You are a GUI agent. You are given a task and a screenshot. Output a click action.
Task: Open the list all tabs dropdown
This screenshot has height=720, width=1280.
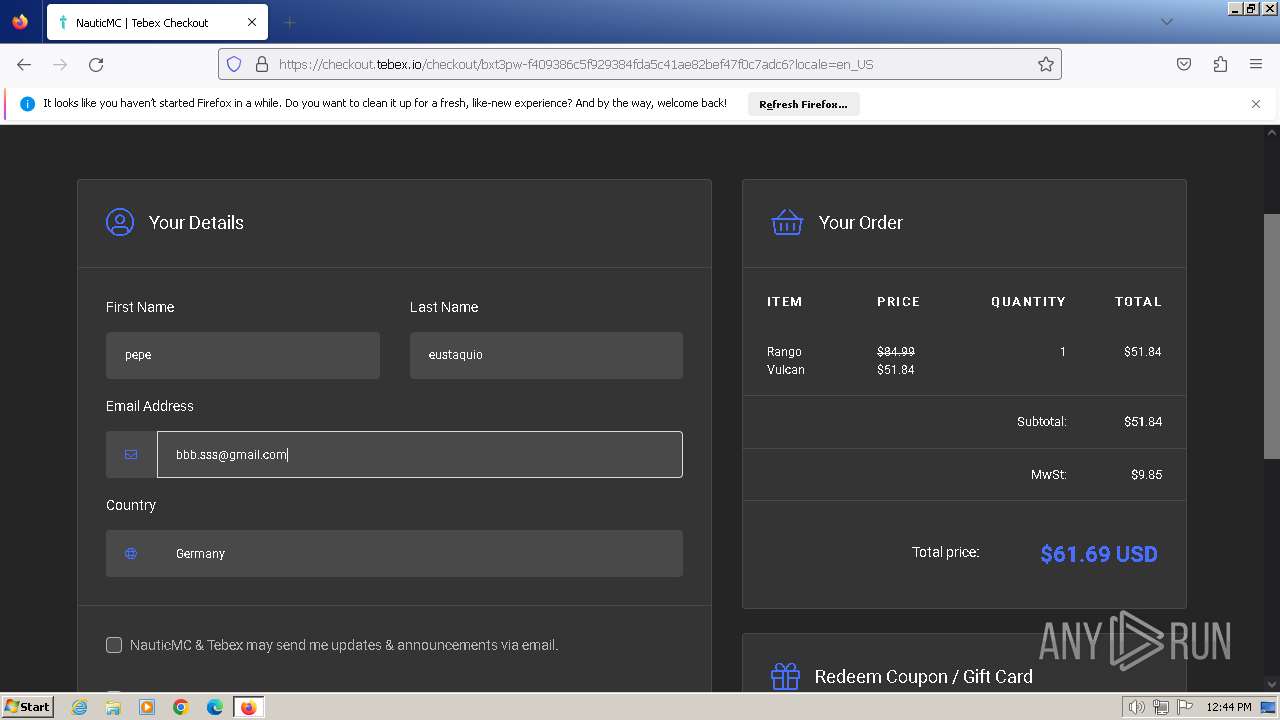[1166, 22]
